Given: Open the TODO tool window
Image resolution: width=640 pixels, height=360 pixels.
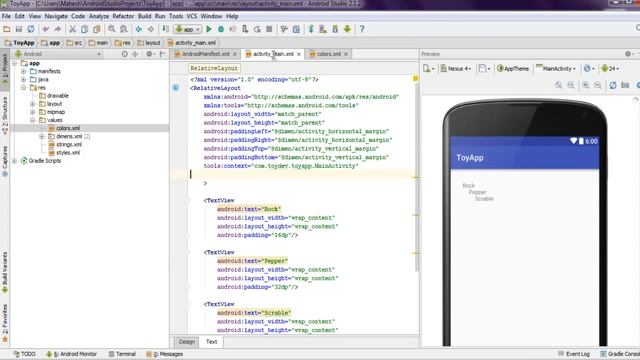Looking at the screenshot, I should 24,354.
